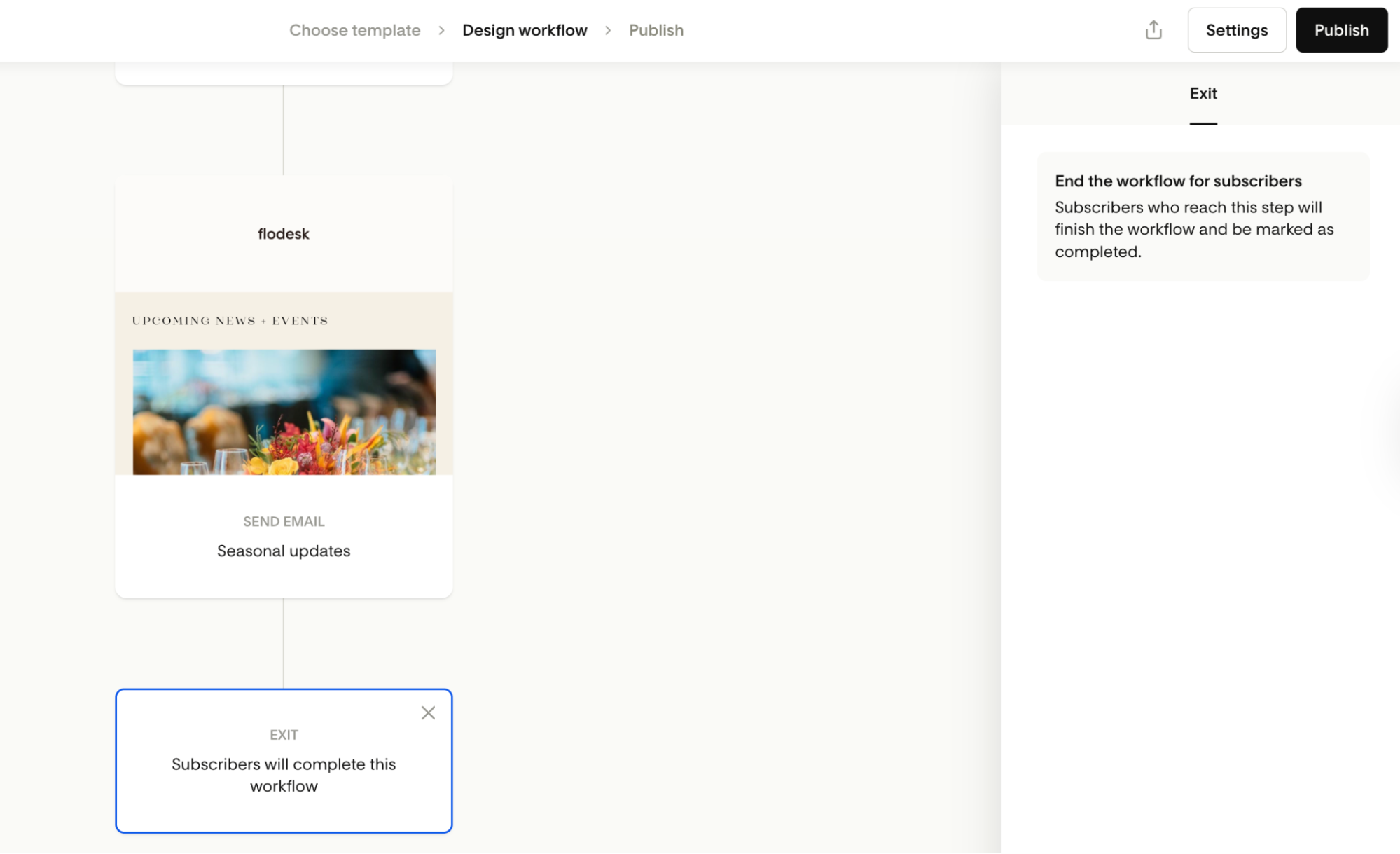Click the flower table email preview image
The image size is (1400, 854).
(284, 412)
